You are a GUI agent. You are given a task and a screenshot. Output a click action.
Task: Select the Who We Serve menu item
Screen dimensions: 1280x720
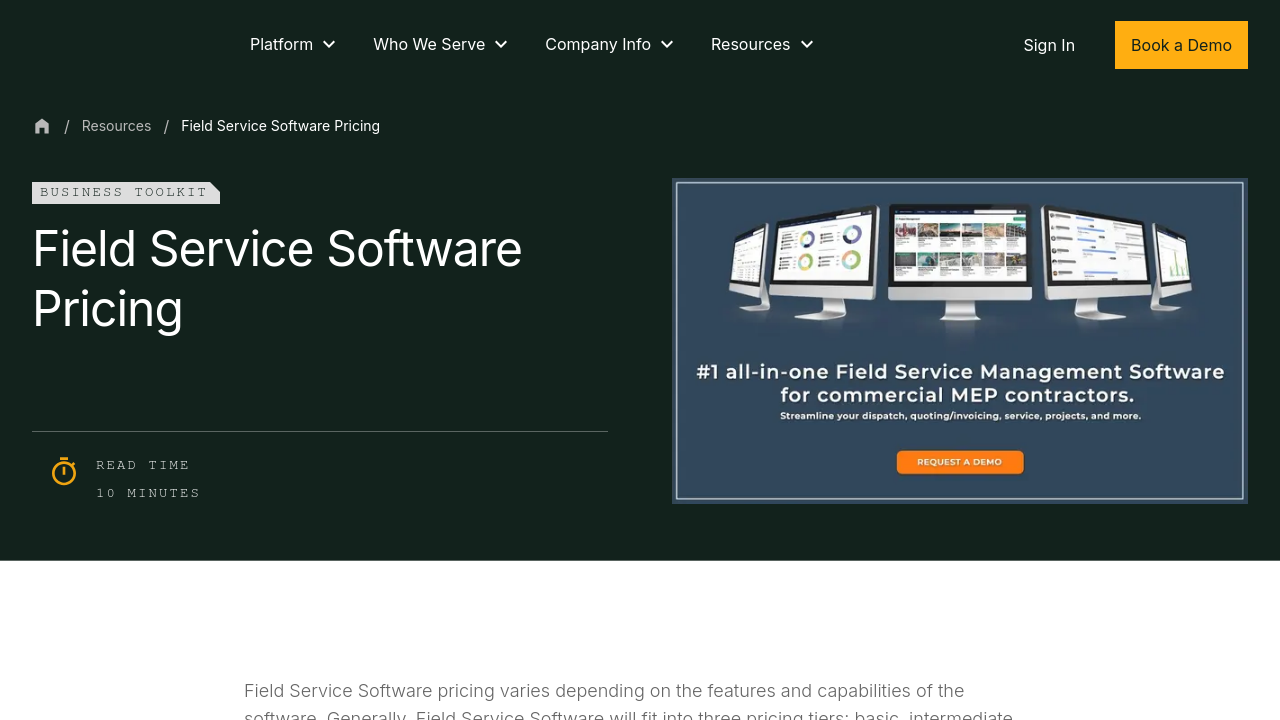tap(429, 45)
